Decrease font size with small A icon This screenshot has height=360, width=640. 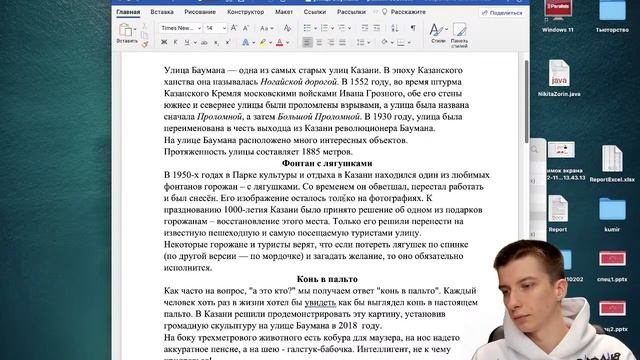tap(246, 28)
